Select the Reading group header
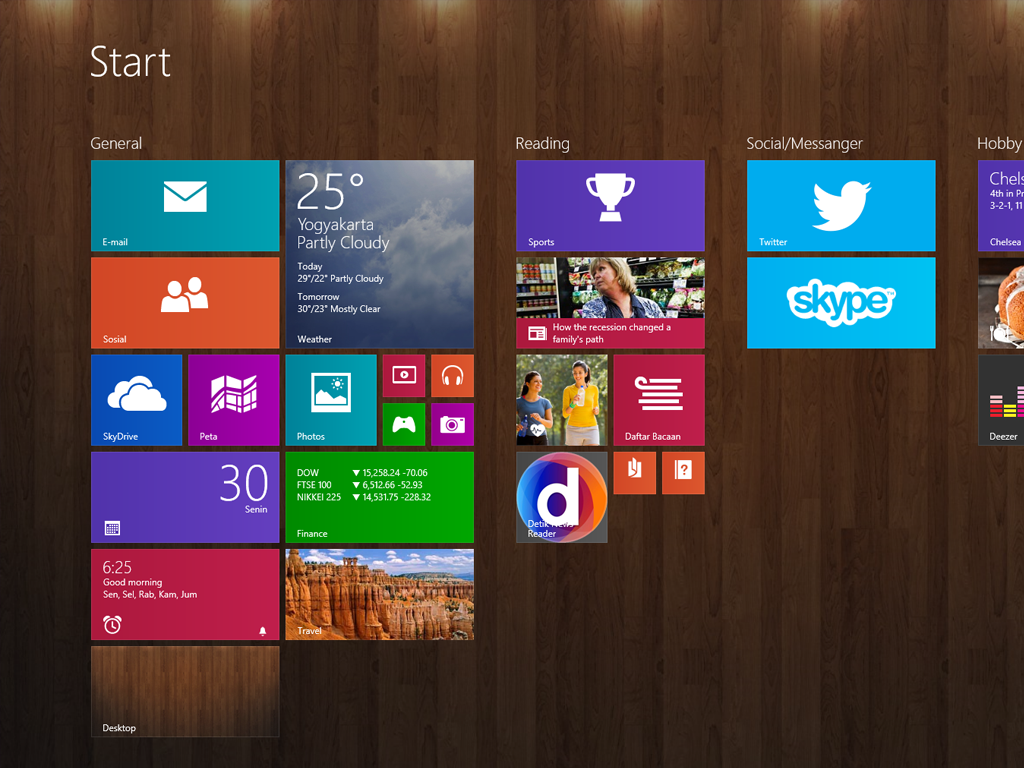 click(x=543, y=143)
